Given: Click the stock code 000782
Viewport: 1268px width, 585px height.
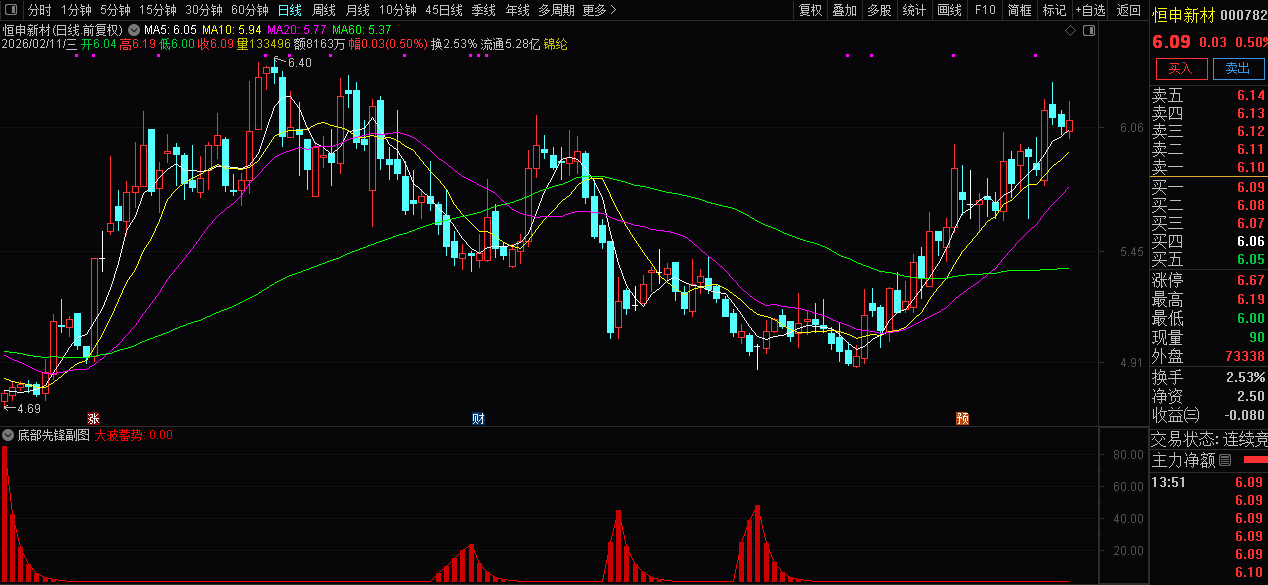Looking at the screenshot, I should (1245, 16).
